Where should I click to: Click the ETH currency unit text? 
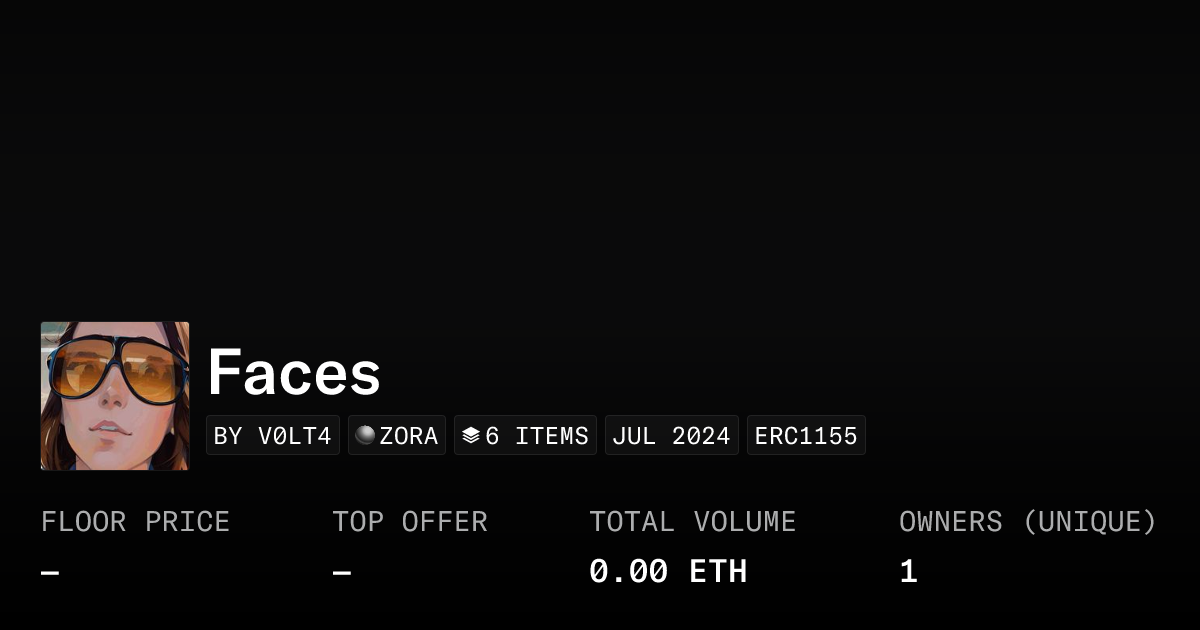coord(718,572)
